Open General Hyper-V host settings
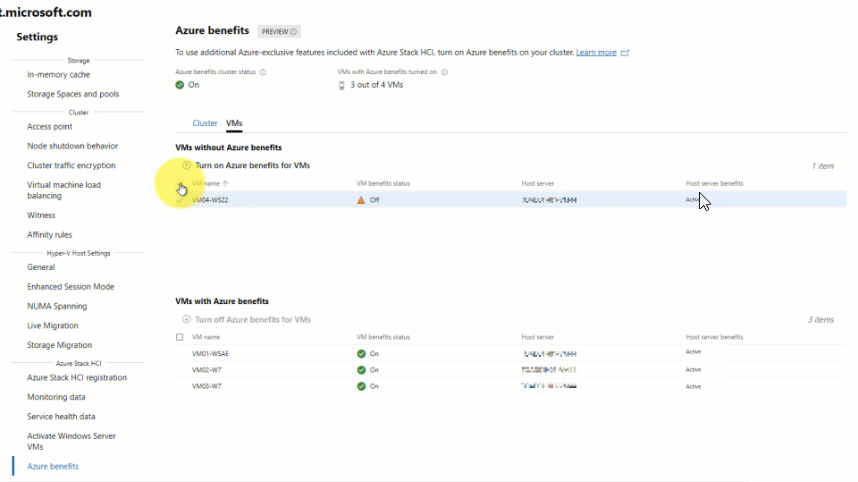Viewport: 858px width, 482px height. [x=41, y=268]
